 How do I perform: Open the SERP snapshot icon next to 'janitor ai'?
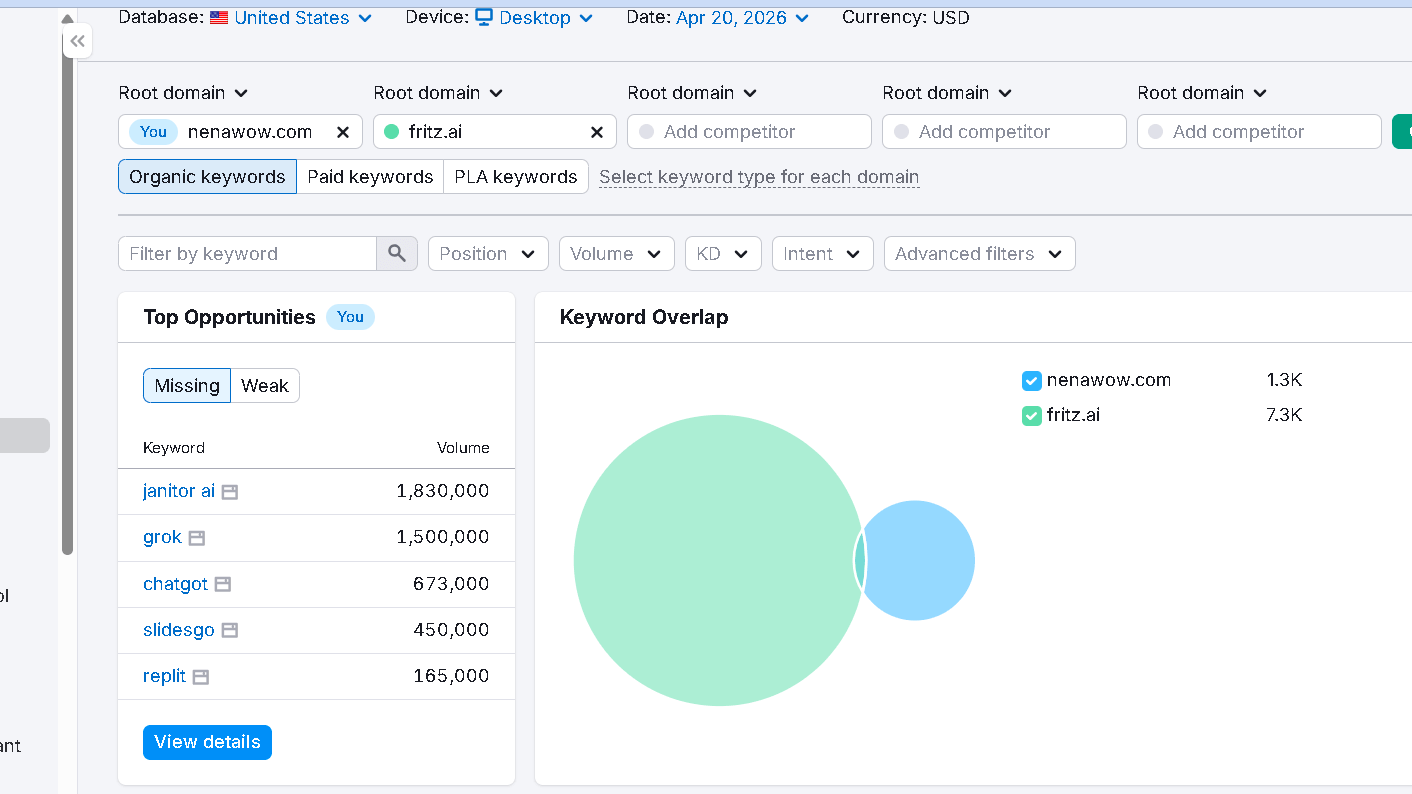[x=229, y=491]
